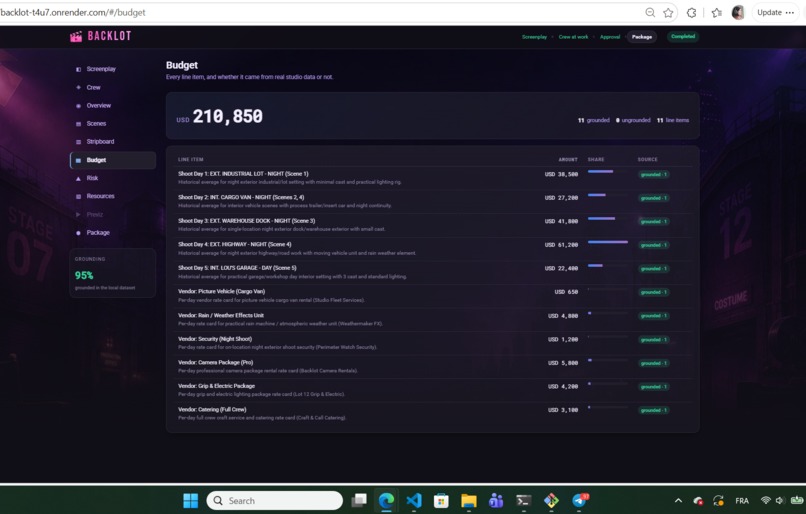Open Previz in the sidebar
Image resolution: width=806 pixels, height=514 pixels.
[x=113, y=214]
